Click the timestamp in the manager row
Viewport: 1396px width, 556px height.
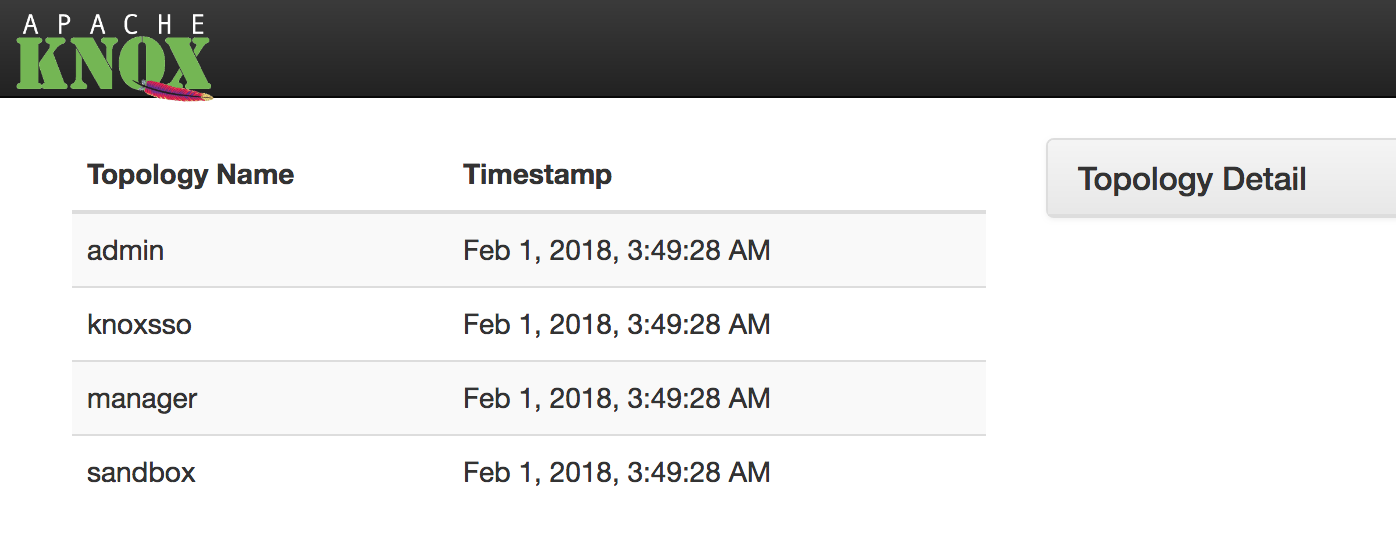(x=616, y=398)
